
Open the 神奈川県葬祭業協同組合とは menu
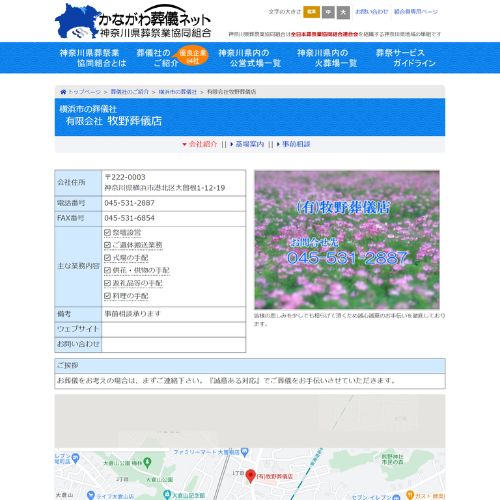pos(93,58)
